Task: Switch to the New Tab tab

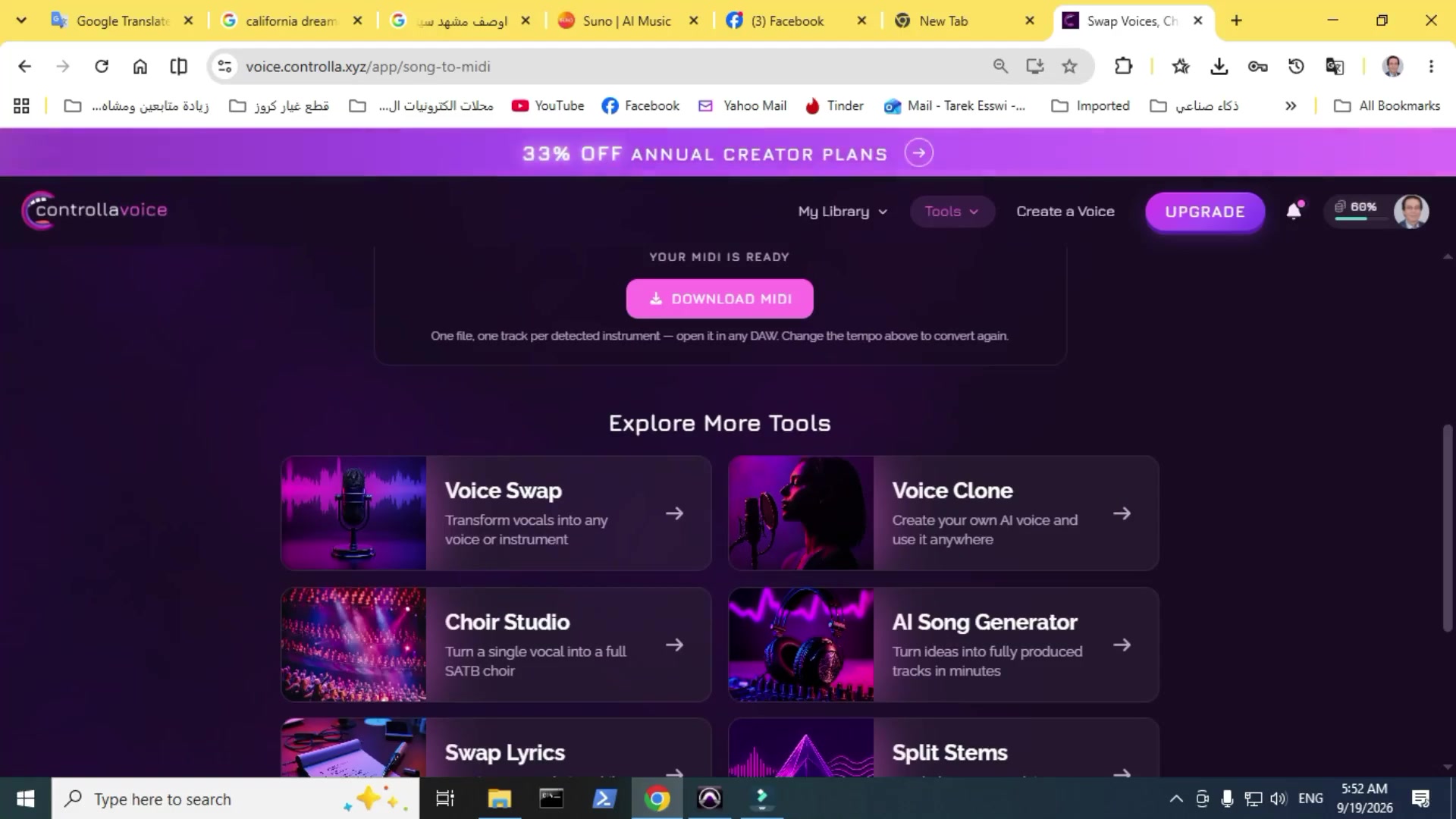Action: pyautogui.click(x=965, y=20)
